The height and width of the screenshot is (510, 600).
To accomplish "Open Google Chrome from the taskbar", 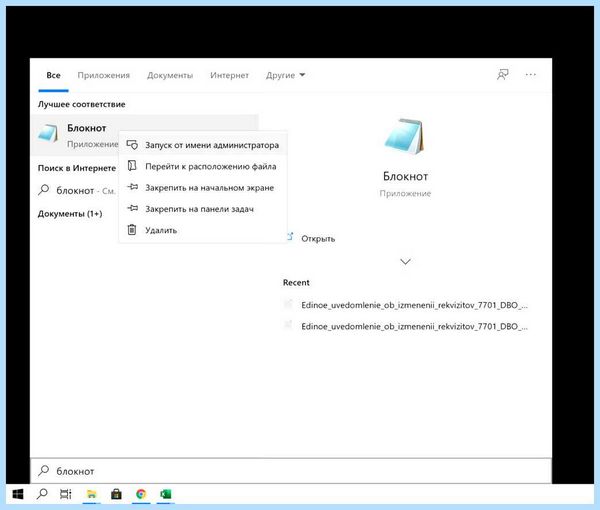I will pyautogui.click(x=141, y=494).
